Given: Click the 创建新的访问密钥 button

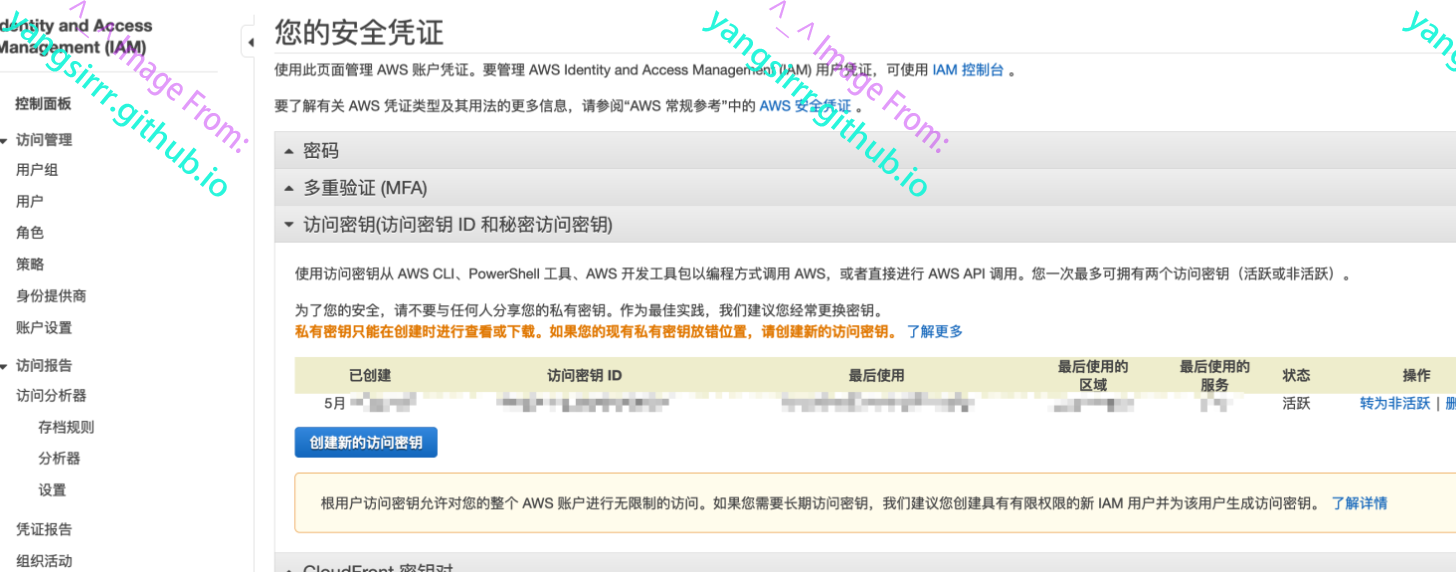Looking at the screenshot, I should (366, 442).
